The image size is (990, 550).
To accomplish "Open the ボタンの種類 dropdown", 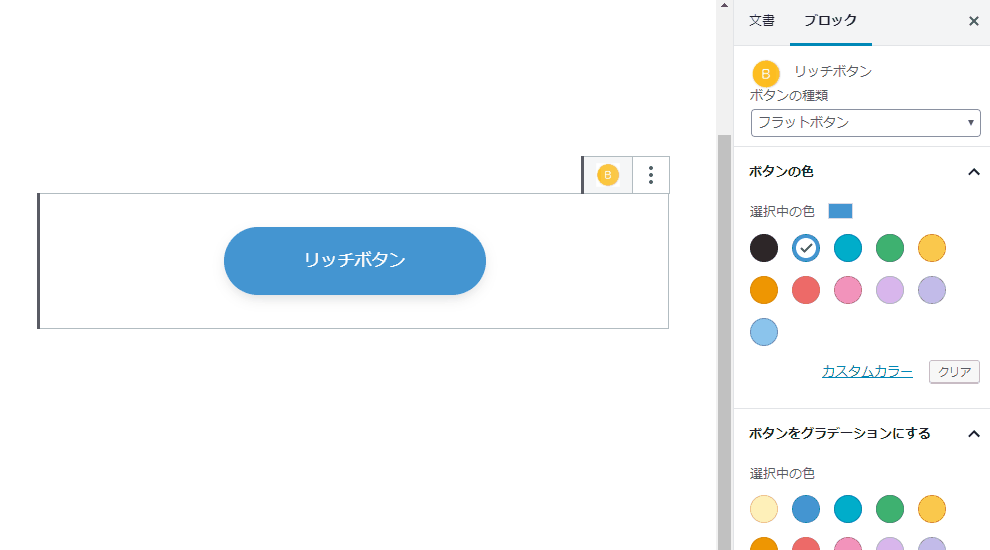I will (866, 123).
